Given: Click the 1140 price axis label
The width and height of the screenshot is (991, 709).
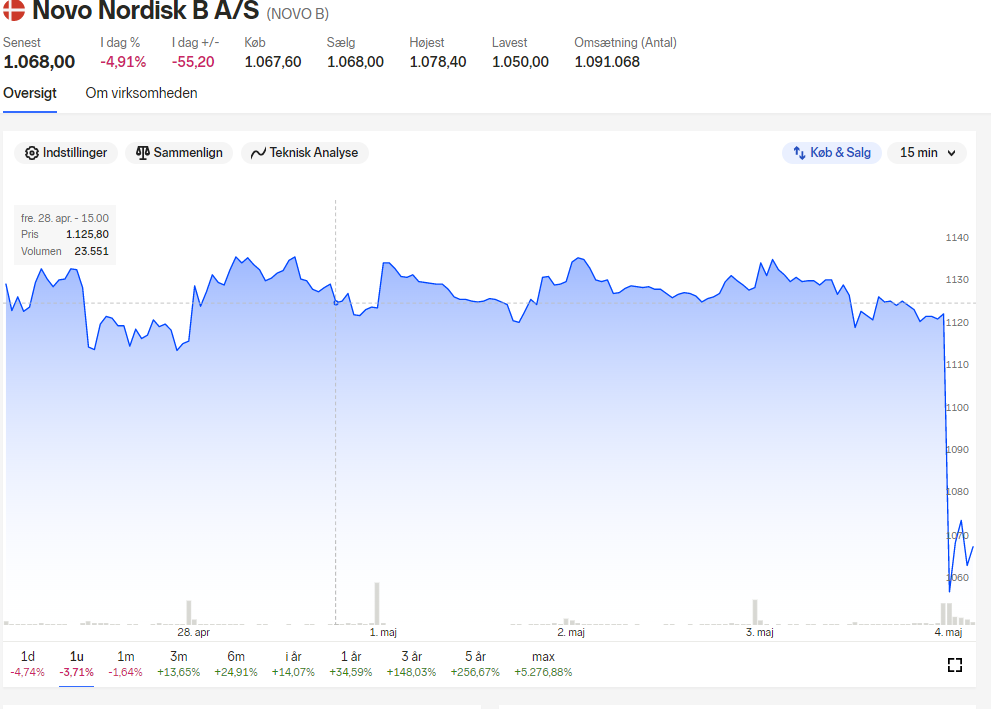Looking at the screenshot, I should point(957,238).
